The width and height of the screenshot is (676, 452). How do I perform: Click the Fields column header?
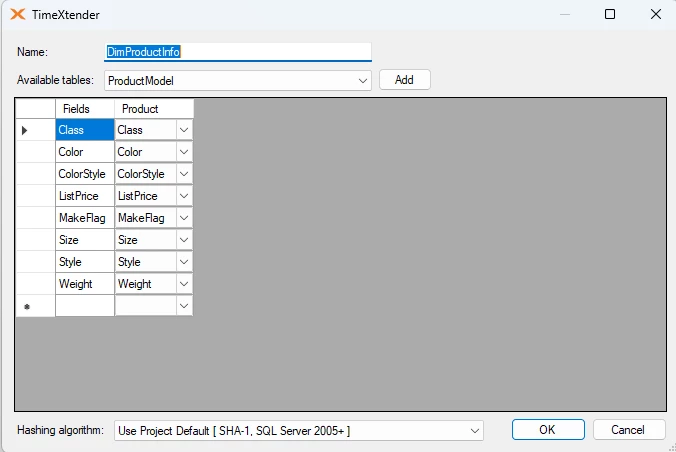point(85,109)
